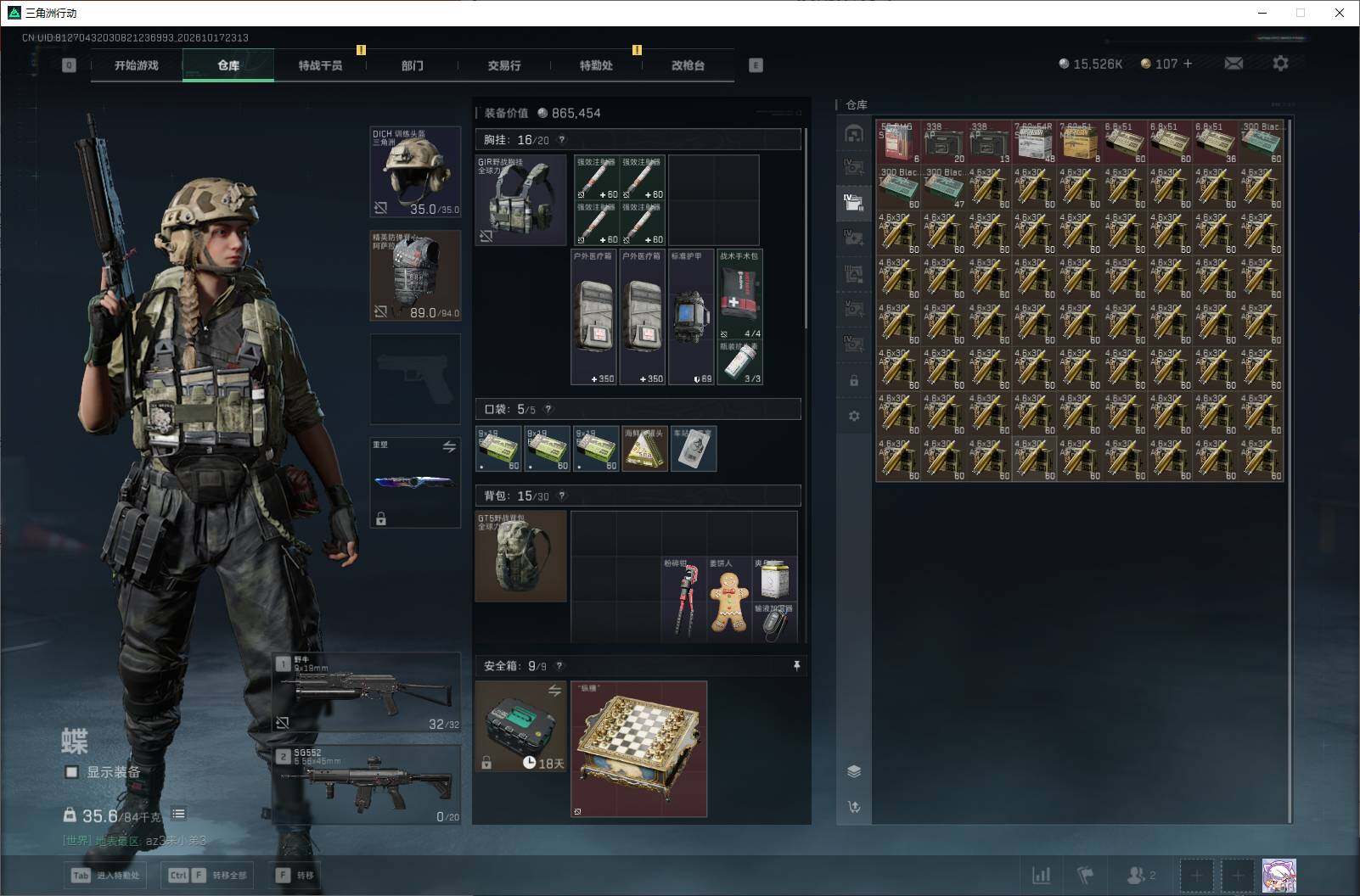Open the settings gear in the top bar
The width and height of the screenshot is (1360, 896).
1280,64
